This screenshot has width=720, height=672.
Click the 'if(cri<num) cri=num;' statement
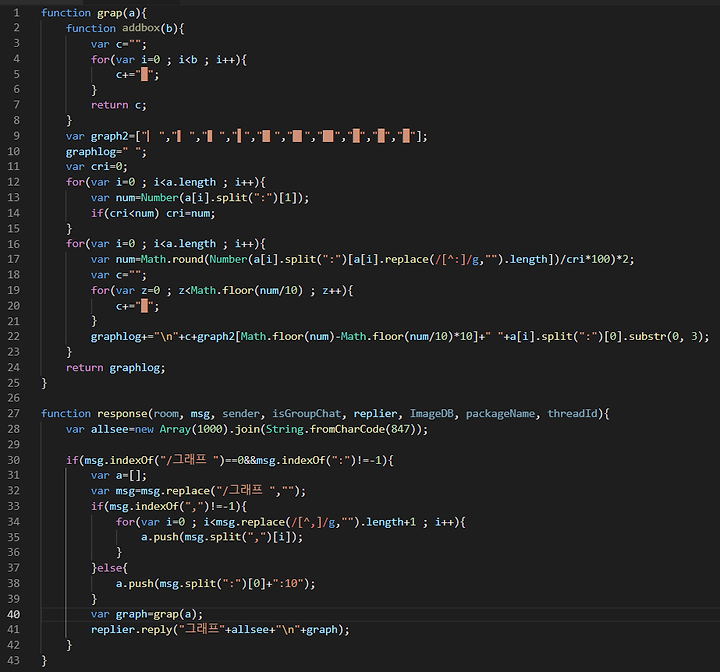(153, 213)
